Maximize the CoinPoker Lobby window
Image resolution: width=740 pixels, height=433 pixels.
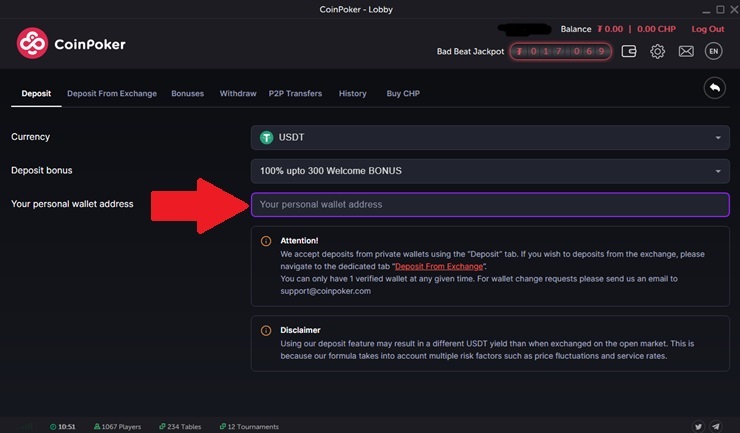720,9
